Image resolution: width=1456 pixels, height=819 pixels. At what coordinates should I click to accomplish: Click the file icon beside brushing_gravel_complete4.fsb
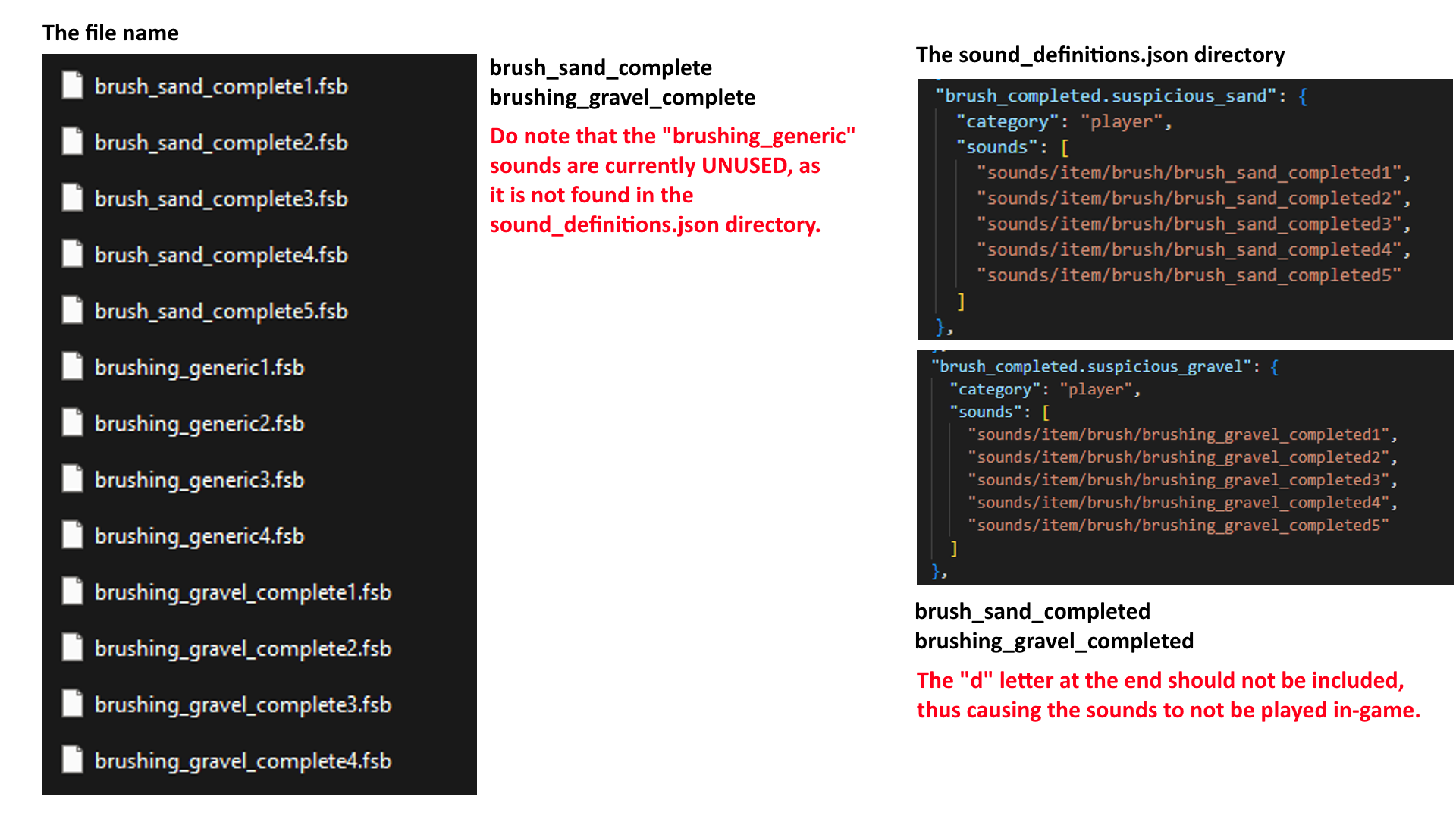pyautogui.click(x=72, y=759)
